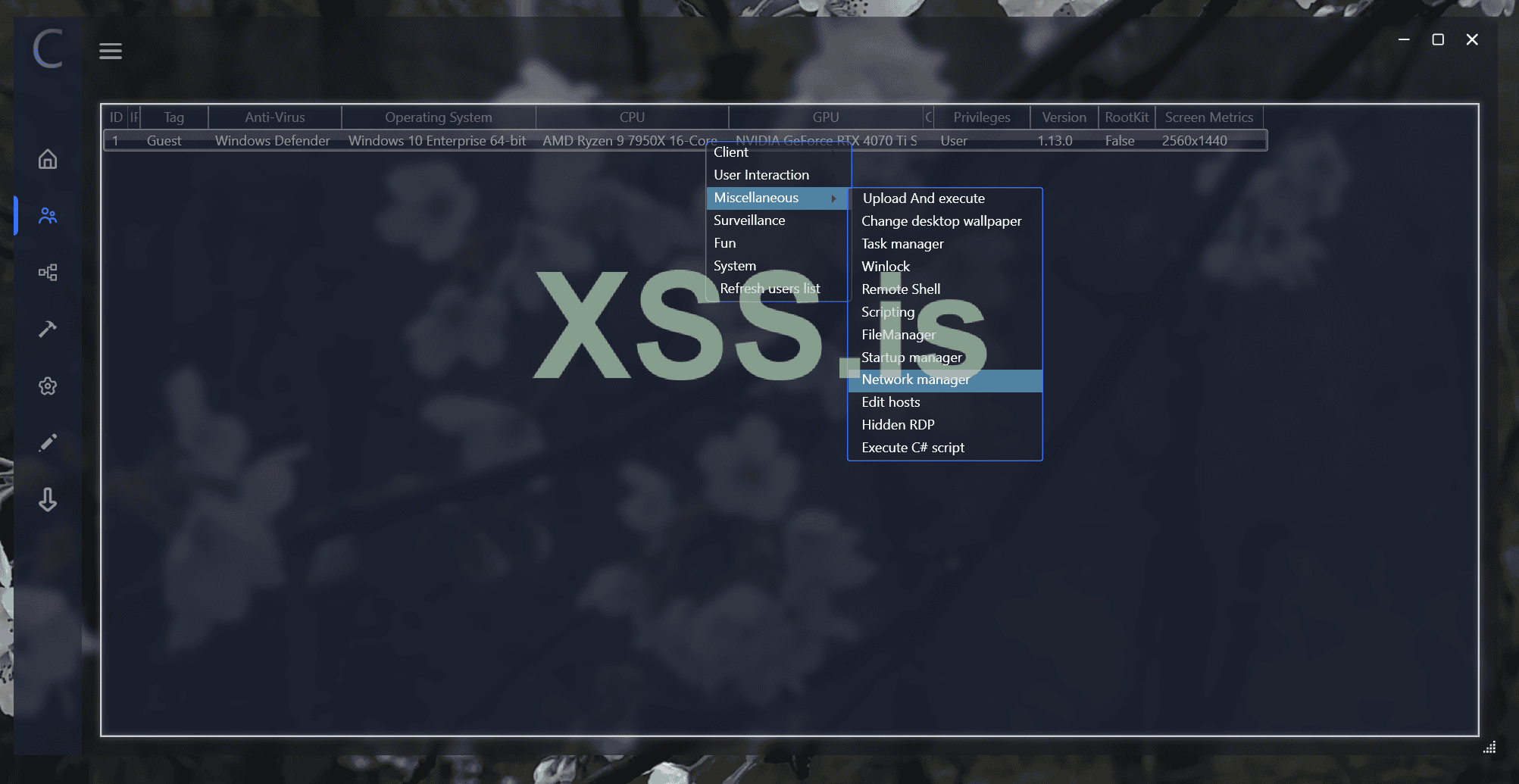Select Upload And execute
The height and width of the screenshot is (784, 1519).
945,198
